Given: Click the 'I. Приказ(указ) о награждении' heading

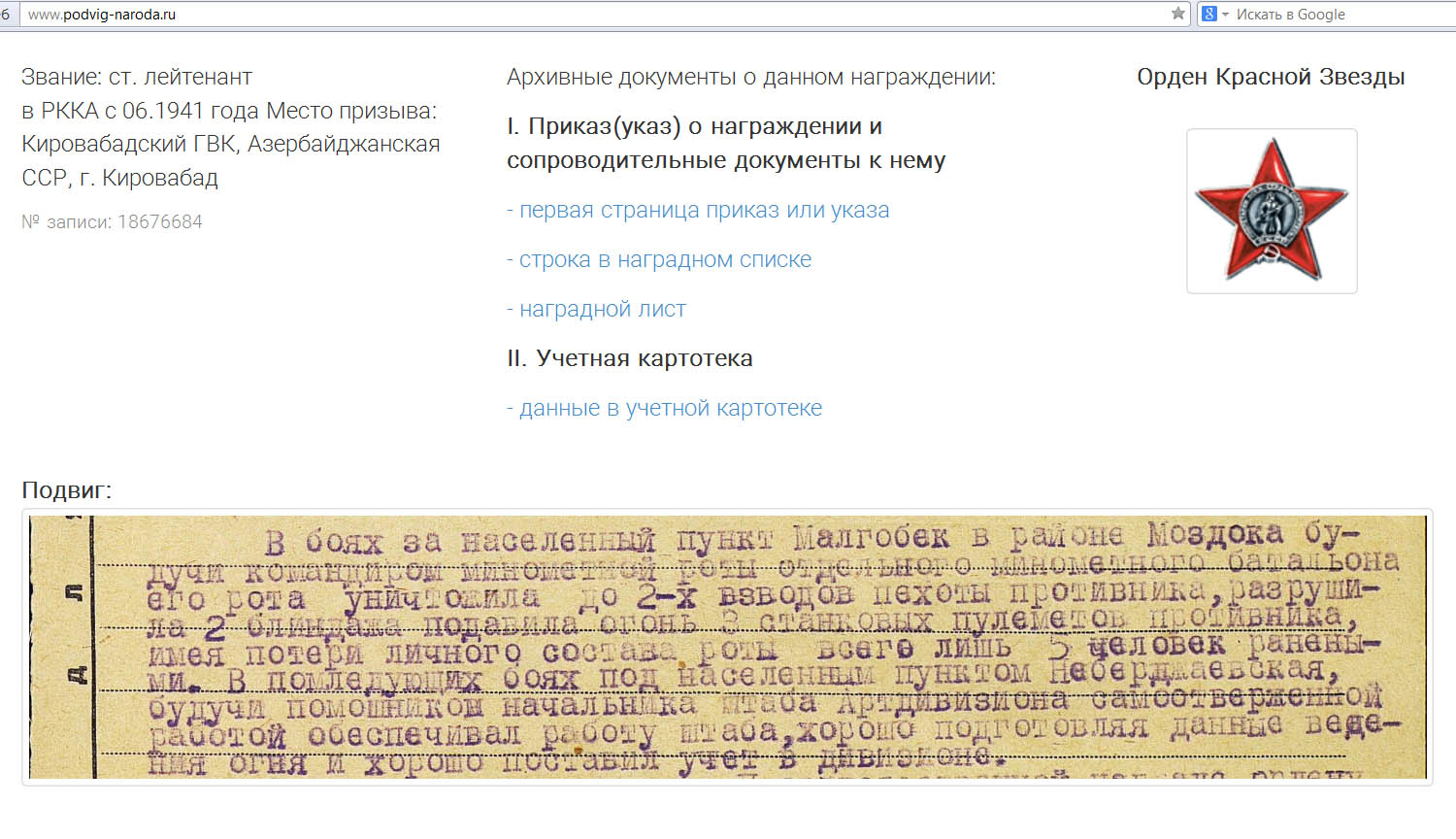Looking at the screenshot, I should 694,127.
